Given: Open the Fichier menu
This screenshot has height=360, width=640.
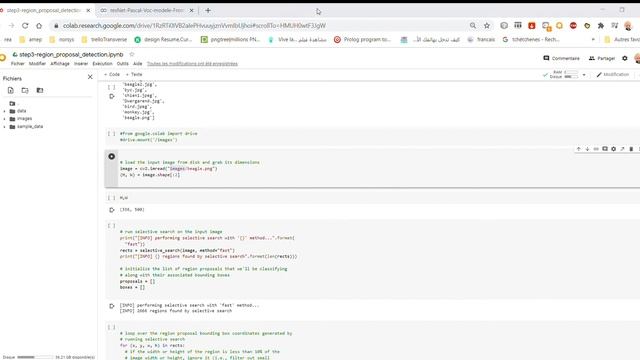Looking at the screenshot, I should [18, 64].
